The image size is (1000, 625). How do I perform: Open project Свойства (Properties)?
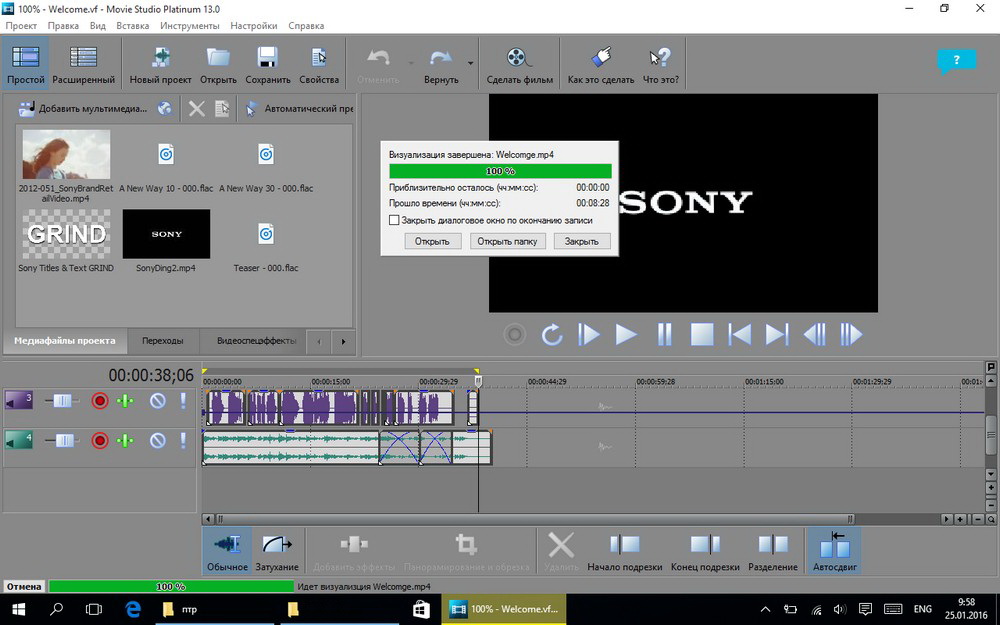click(x=319, y=63)
